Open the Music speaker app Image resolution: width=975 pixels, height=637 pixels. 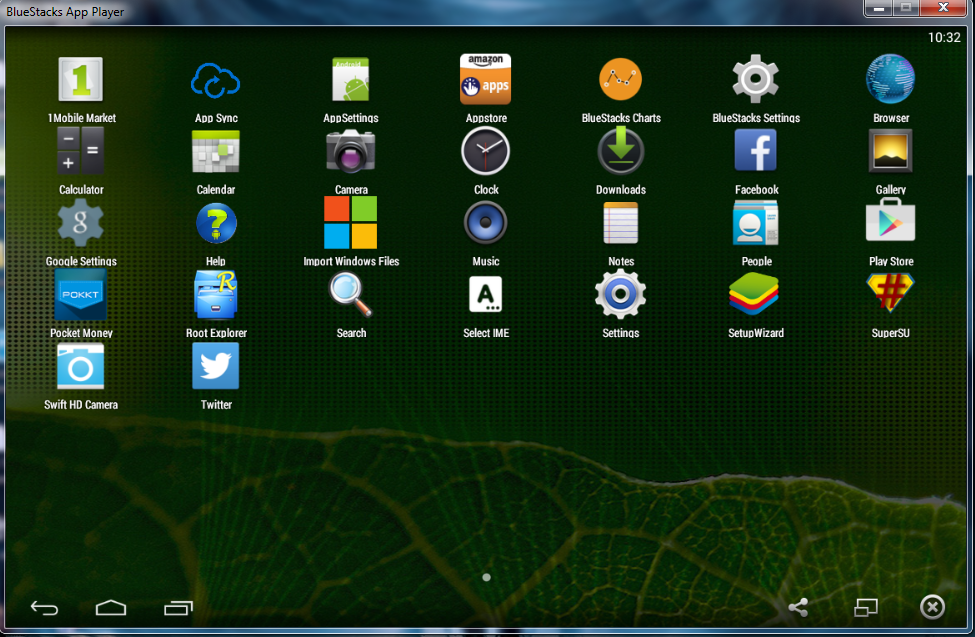pos(486,223)
